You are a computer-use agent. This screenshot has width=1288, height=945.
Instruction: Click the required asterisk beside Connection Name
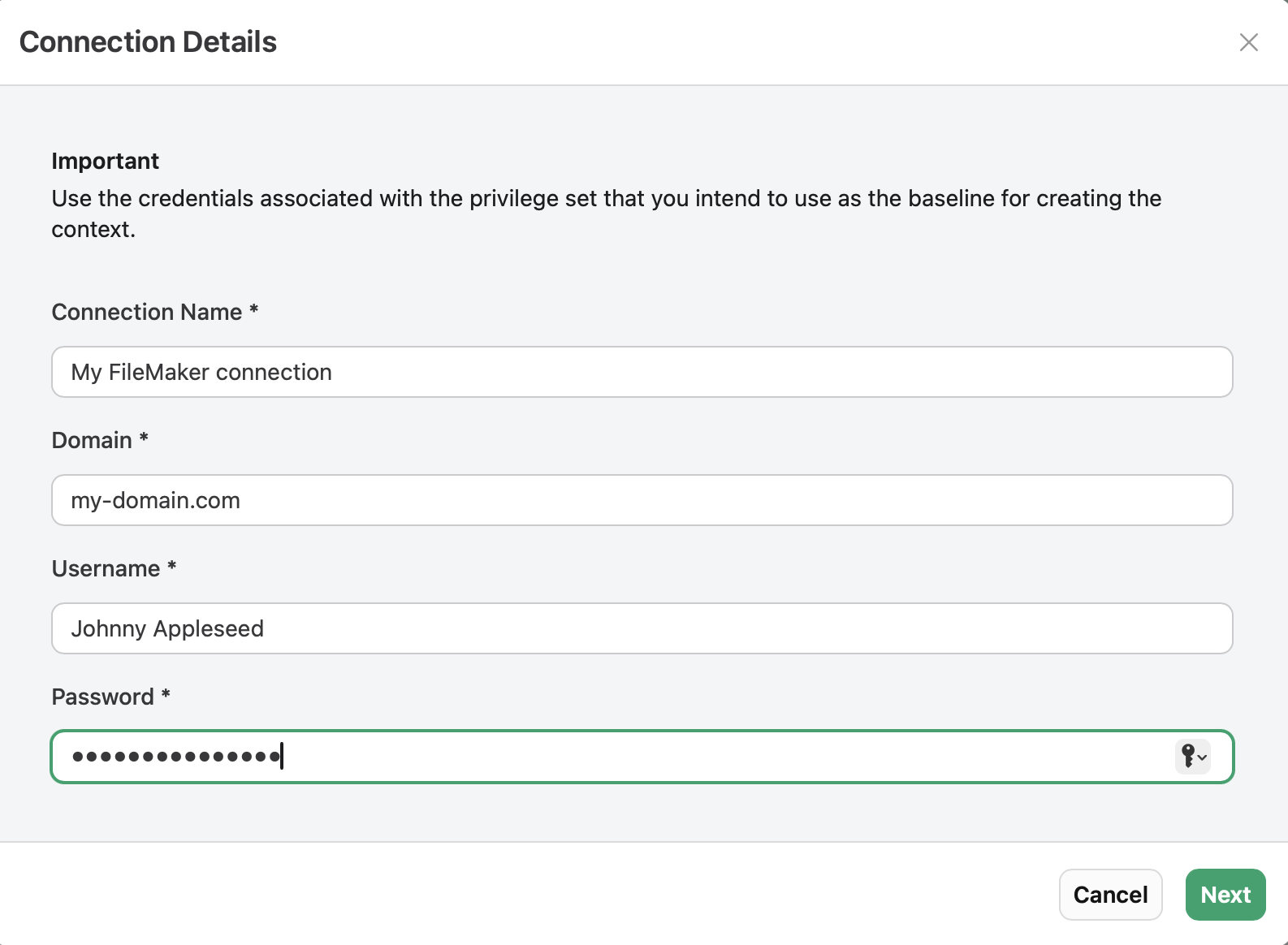pos(254,310)
